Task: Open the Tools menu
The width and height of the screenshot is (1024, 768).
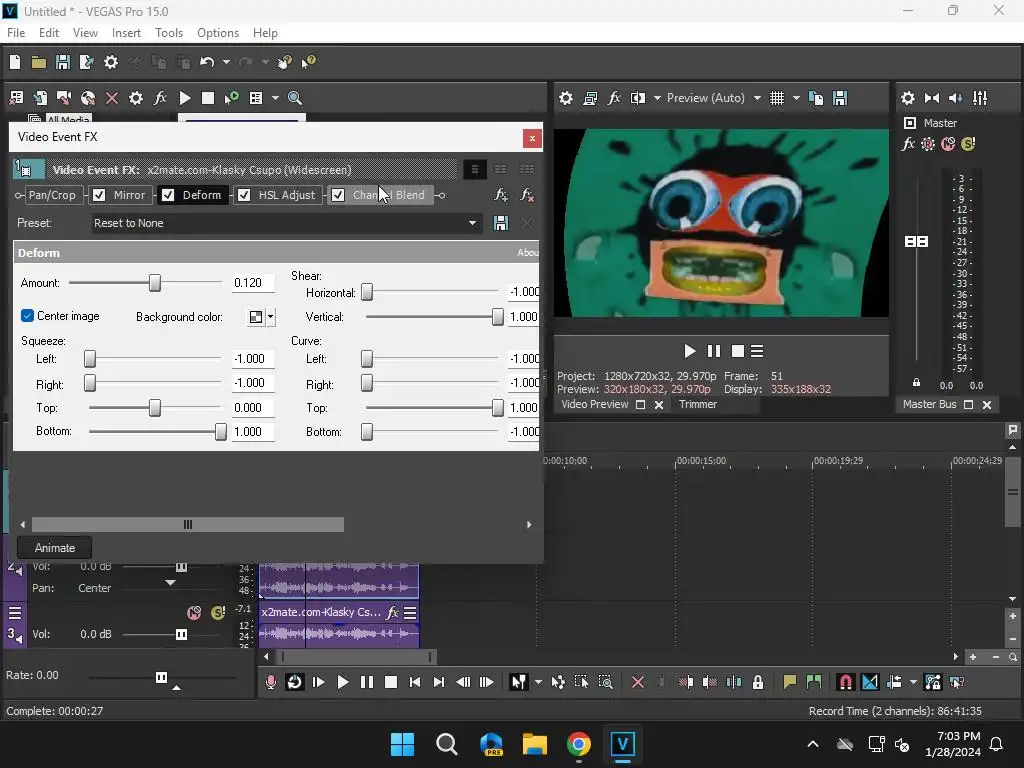Action: (168, 33)
